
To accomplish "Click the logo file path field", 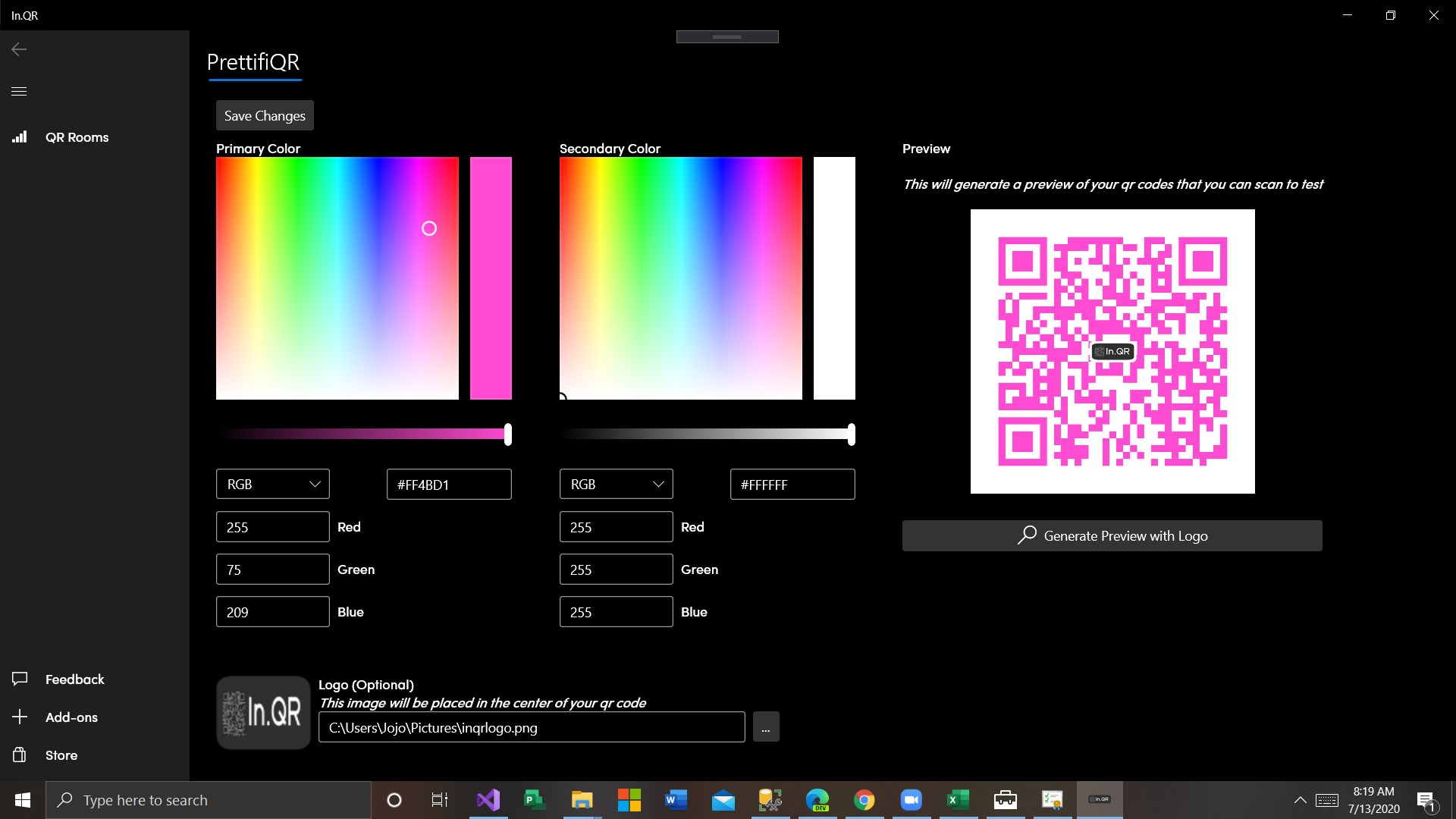I will point(532,727).
